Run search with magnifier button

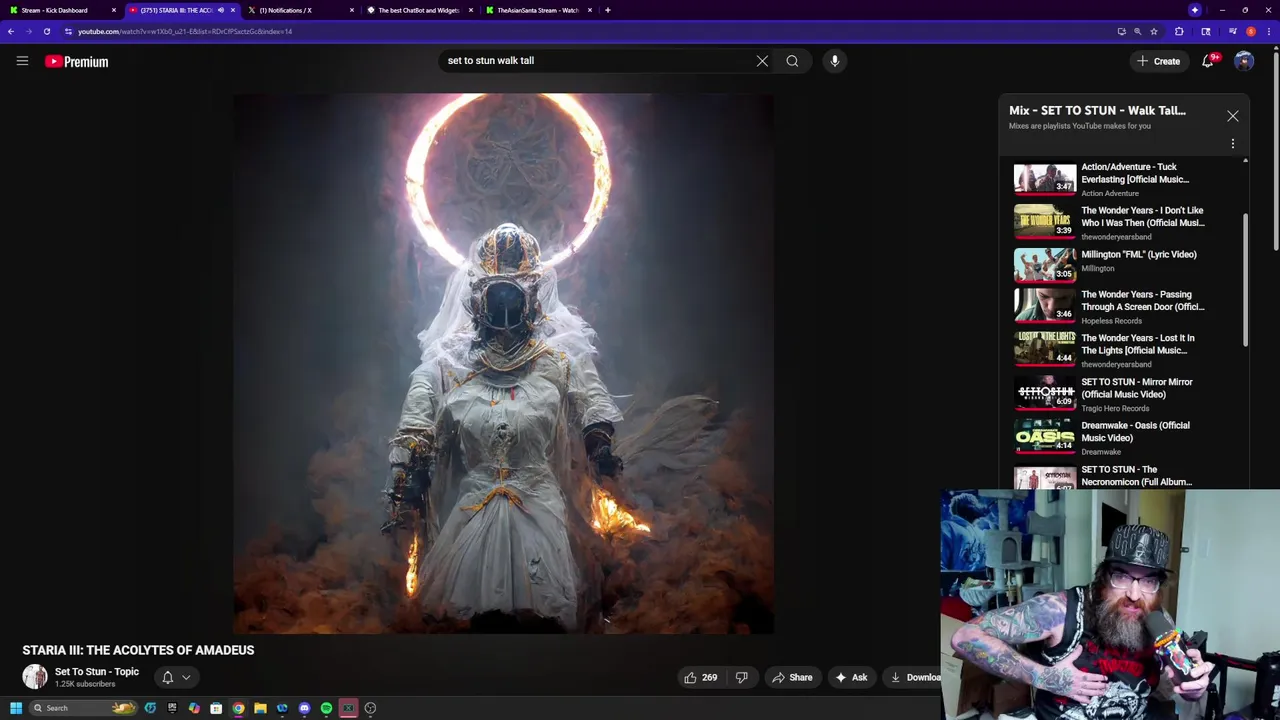pyautogui.click(x=792, y=61)
